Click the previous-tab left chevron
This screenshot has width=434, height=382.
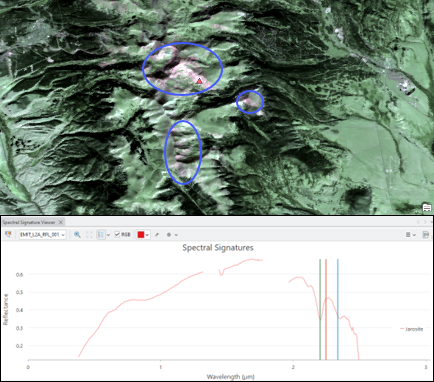tap(419, 222)
